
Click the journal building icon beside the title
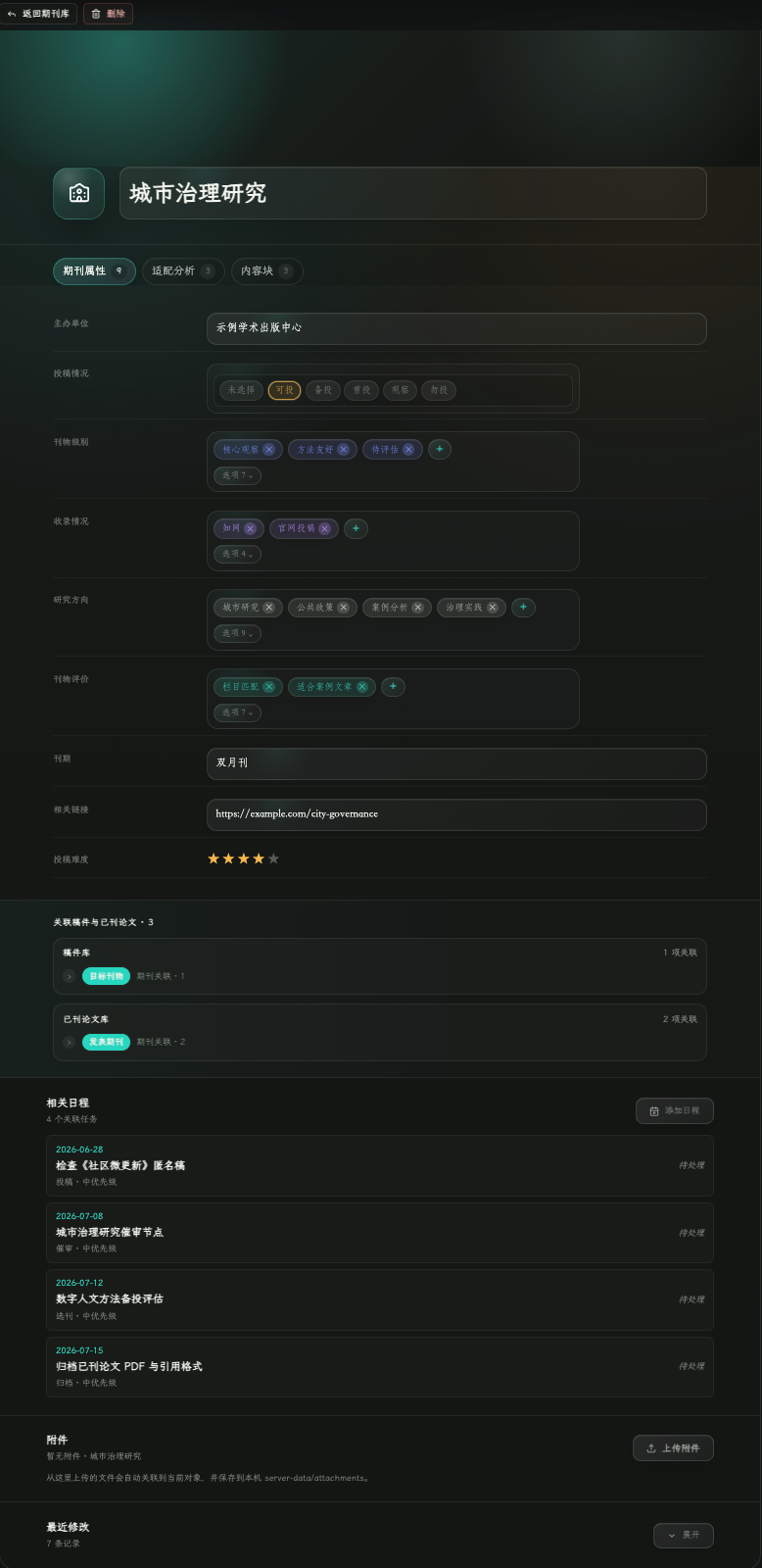[x=78, y=193]
